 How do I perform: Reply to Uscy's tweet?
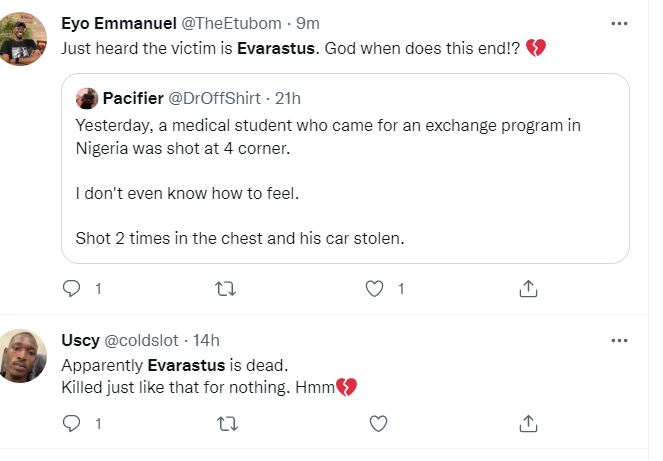click(71, 423)
